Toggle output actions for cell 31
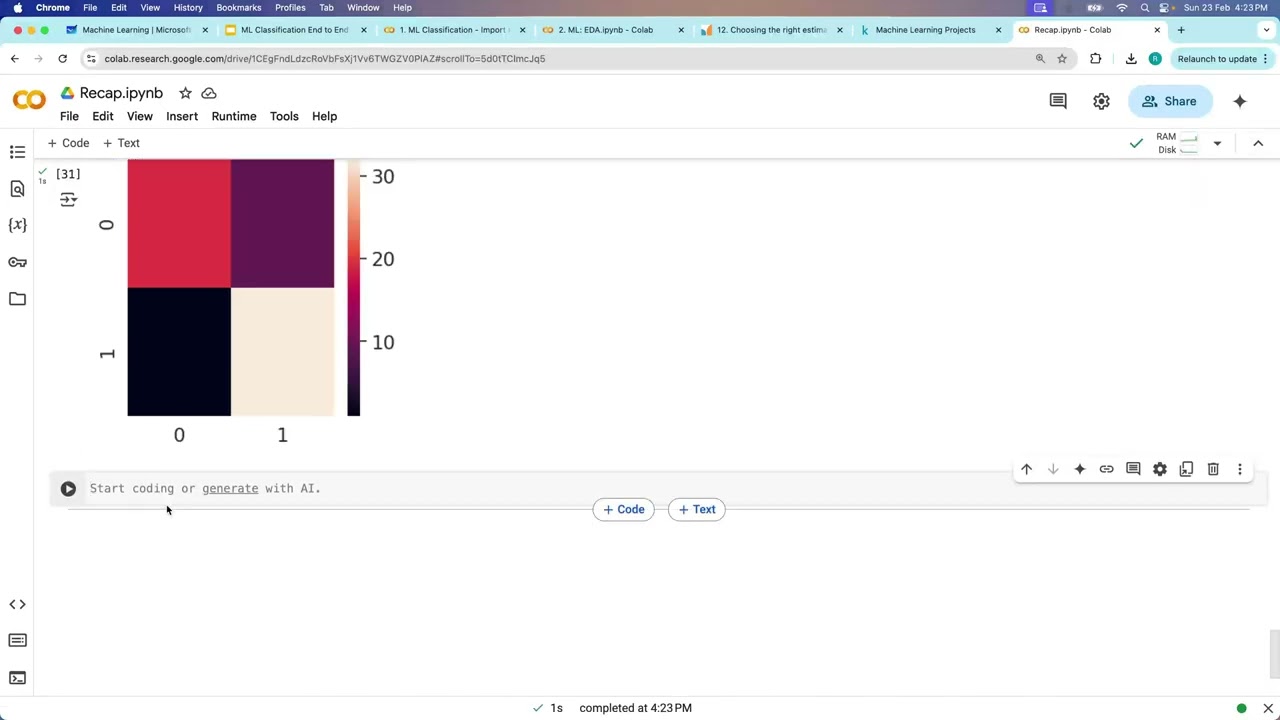The height and width of the screenshot is (720, 1280). click(x=68, y=200)
